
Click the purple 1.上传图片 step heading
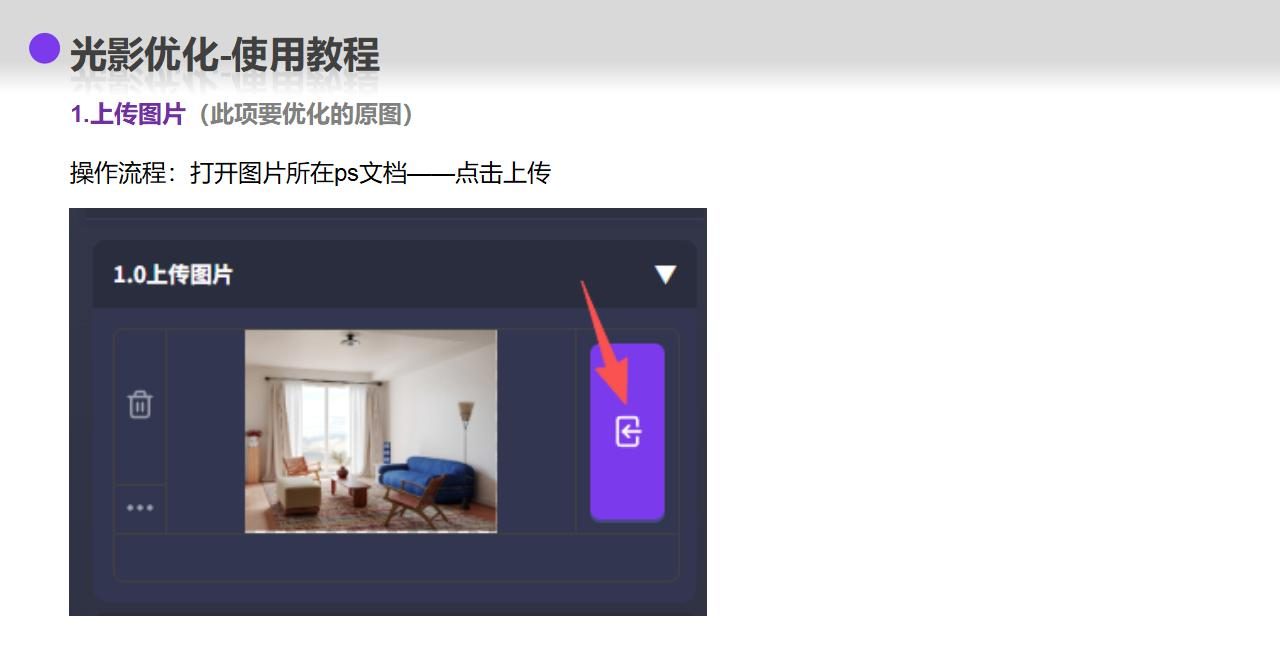point(128,114)
